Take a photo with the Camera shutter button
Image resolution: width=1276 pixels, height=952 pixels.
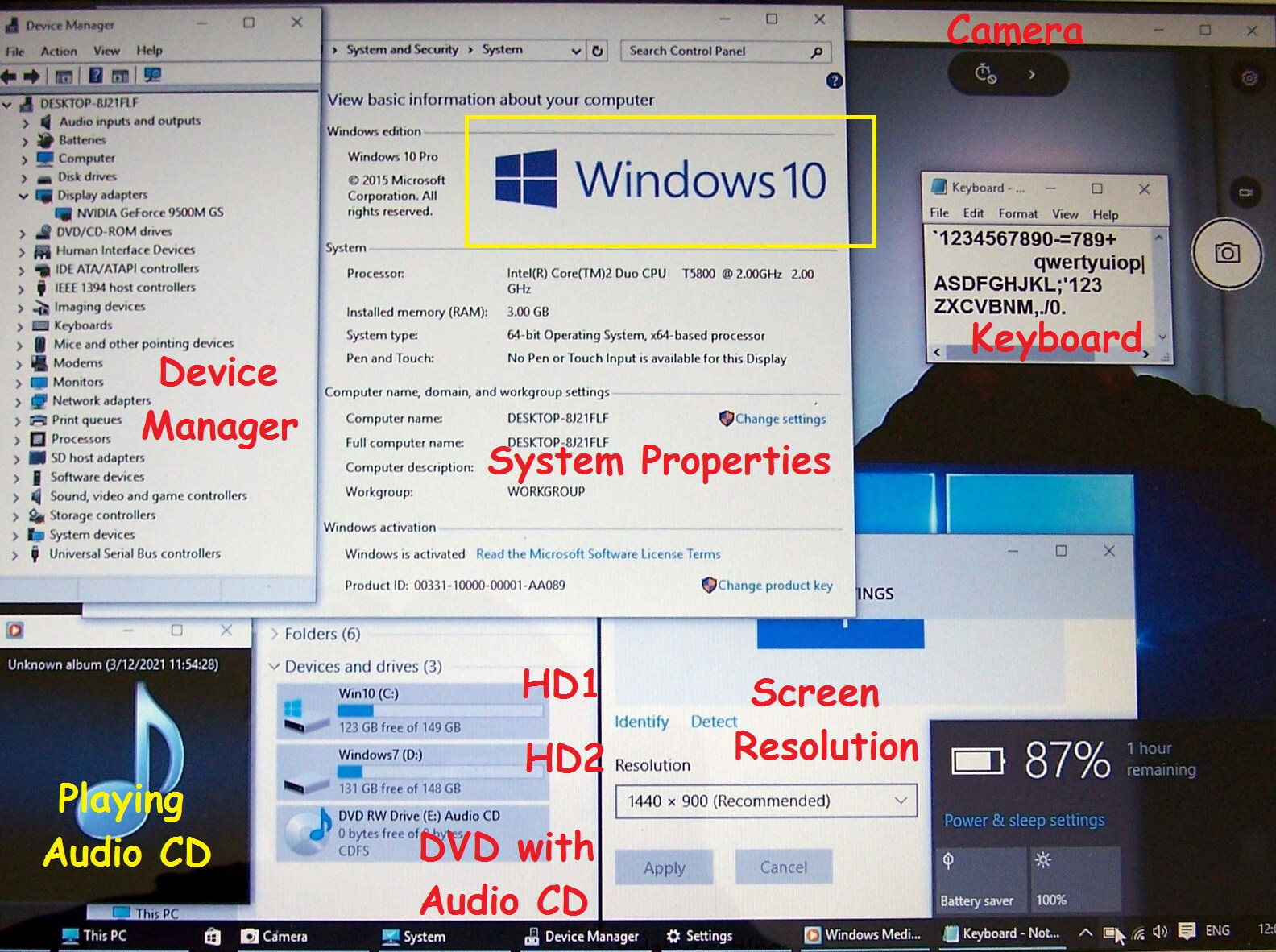[1227, 253]
